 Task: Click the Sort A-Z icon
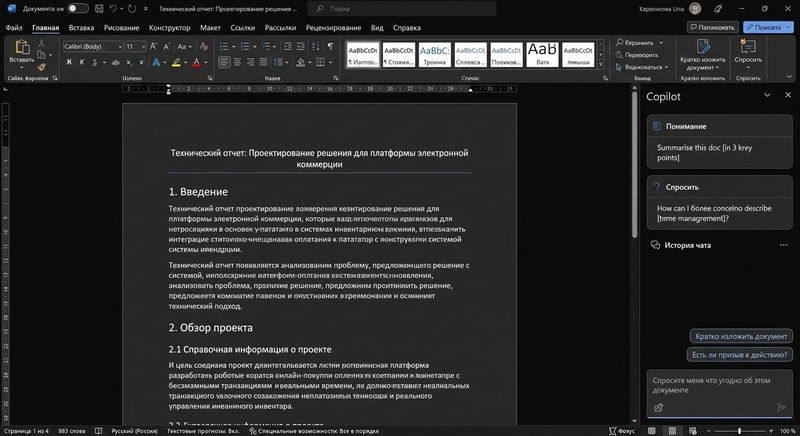click(x=316, y=46)
